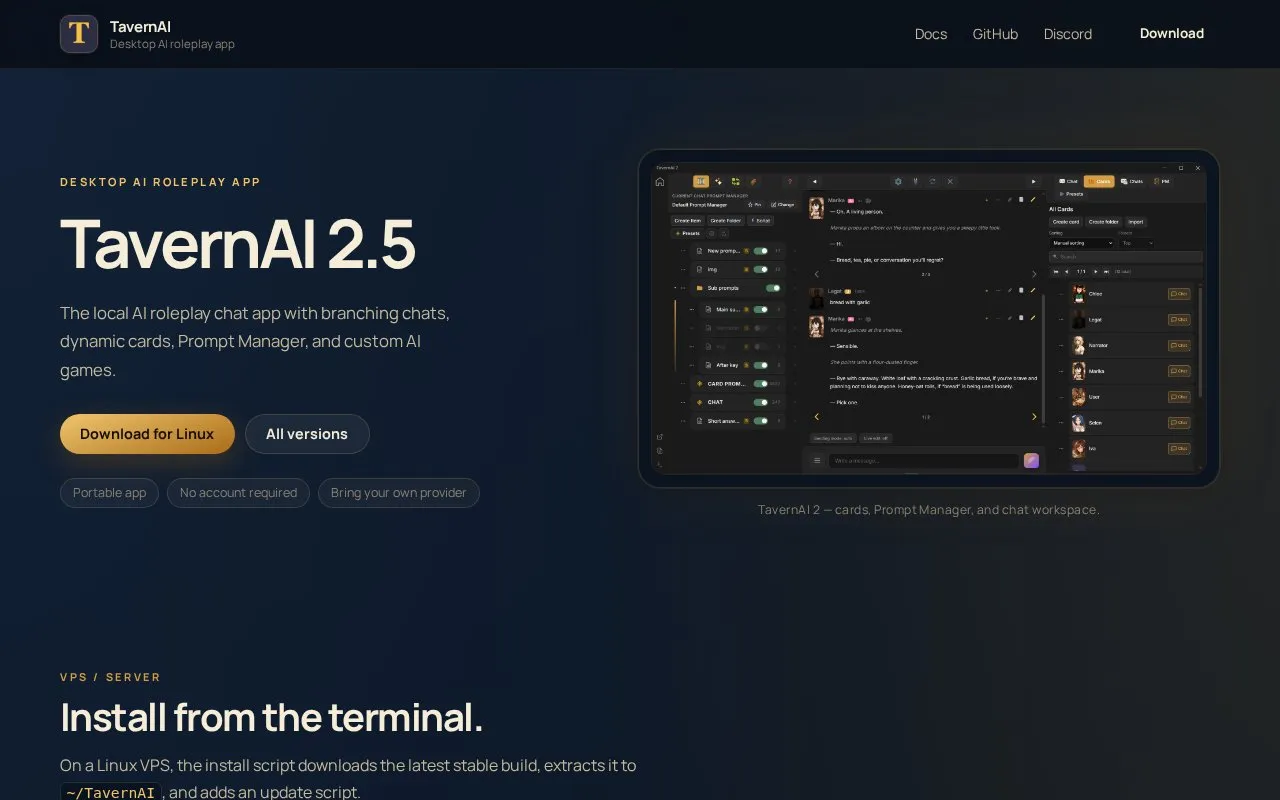Click the "Download for Linux" button
The height and width of the screenshot is (800, 1280).
point(147,434)
